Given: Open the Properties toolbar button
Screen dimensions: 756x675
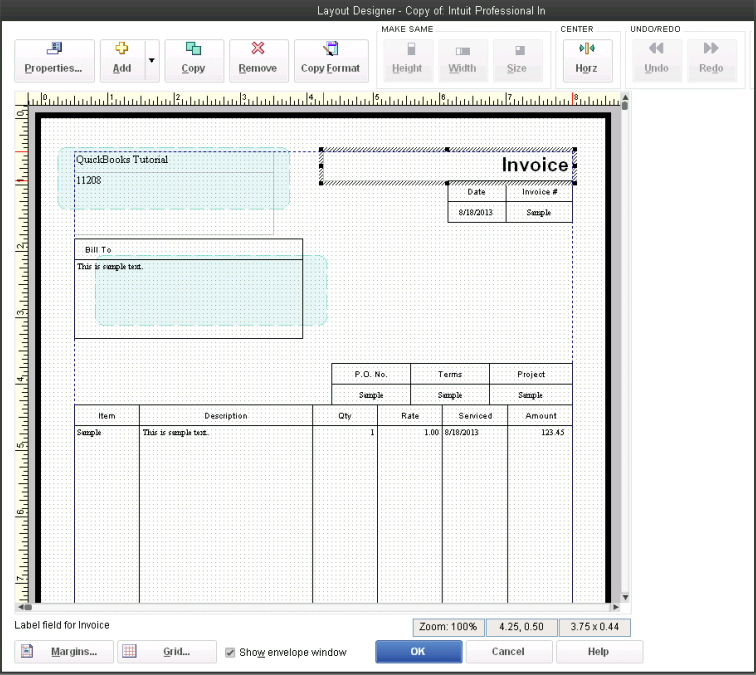Looking at the screenshot, I should (x=54, y=61).
